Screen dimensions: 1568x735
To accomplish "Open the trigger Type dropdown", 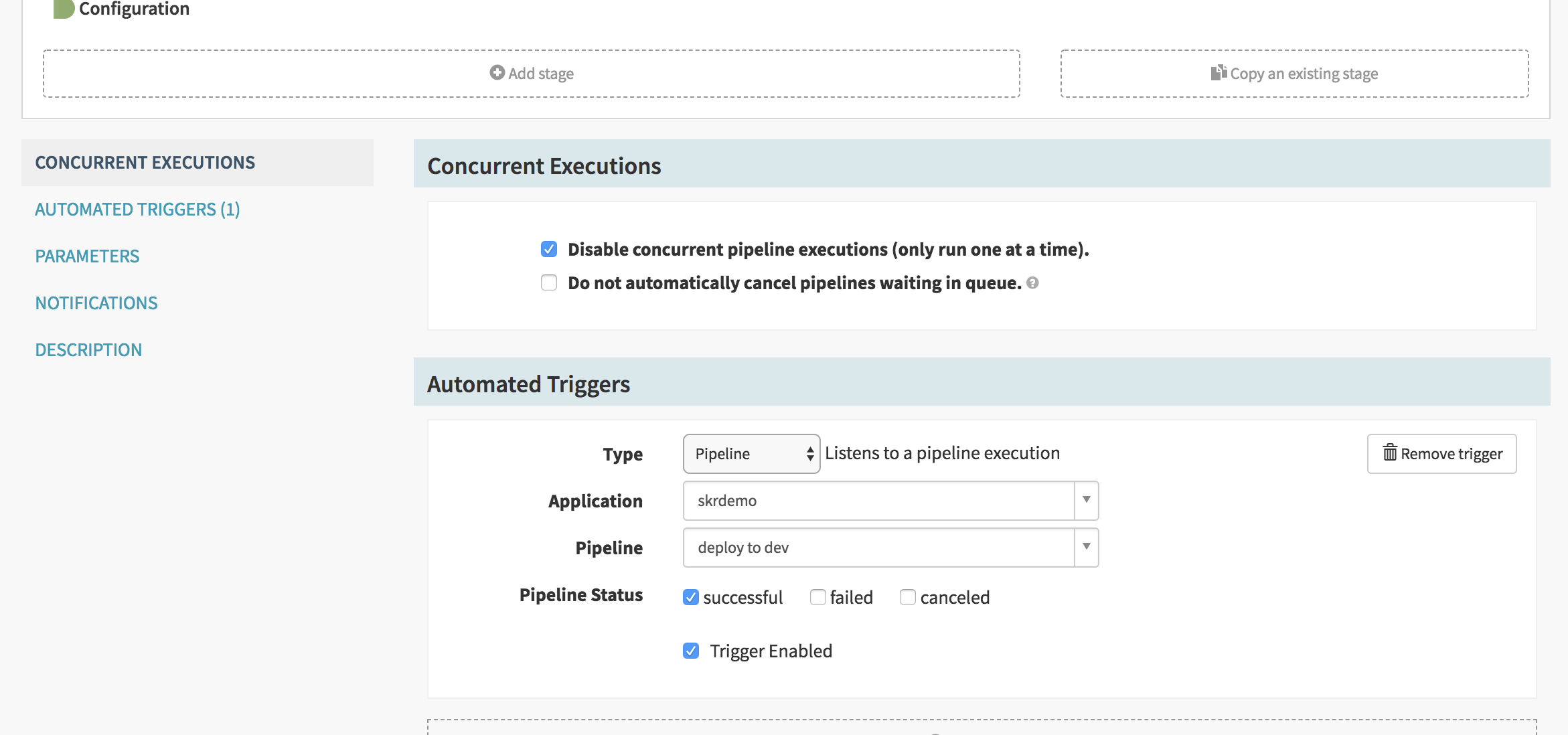I will [751, 454].
